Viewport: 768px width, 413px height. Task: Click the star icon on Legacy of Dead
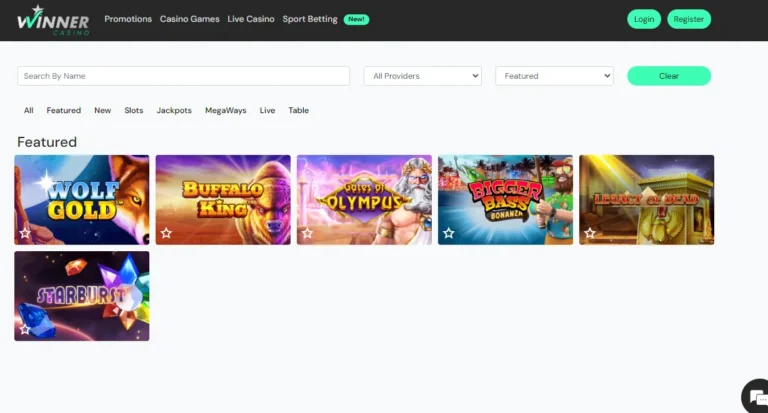[x=590, y=233]
